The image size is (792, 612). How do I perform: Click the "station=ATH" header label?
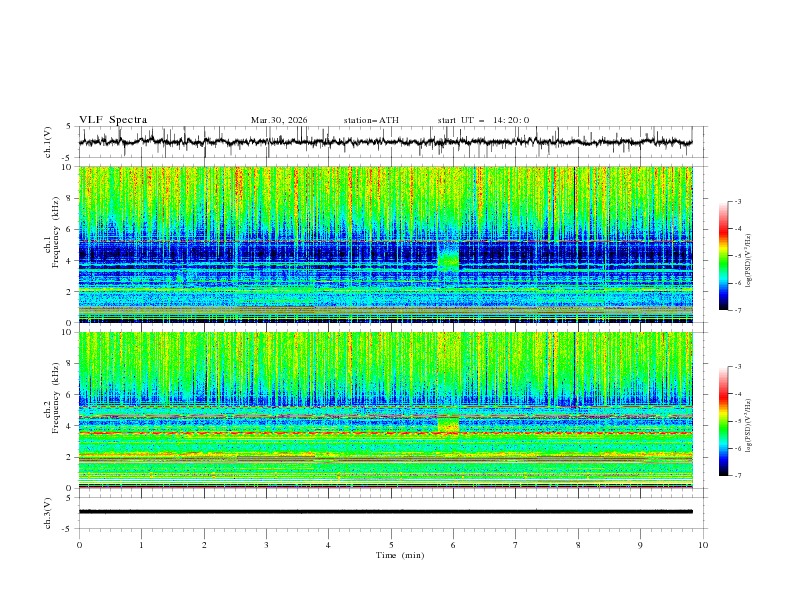pyautogui.click(x=371, y=120)
